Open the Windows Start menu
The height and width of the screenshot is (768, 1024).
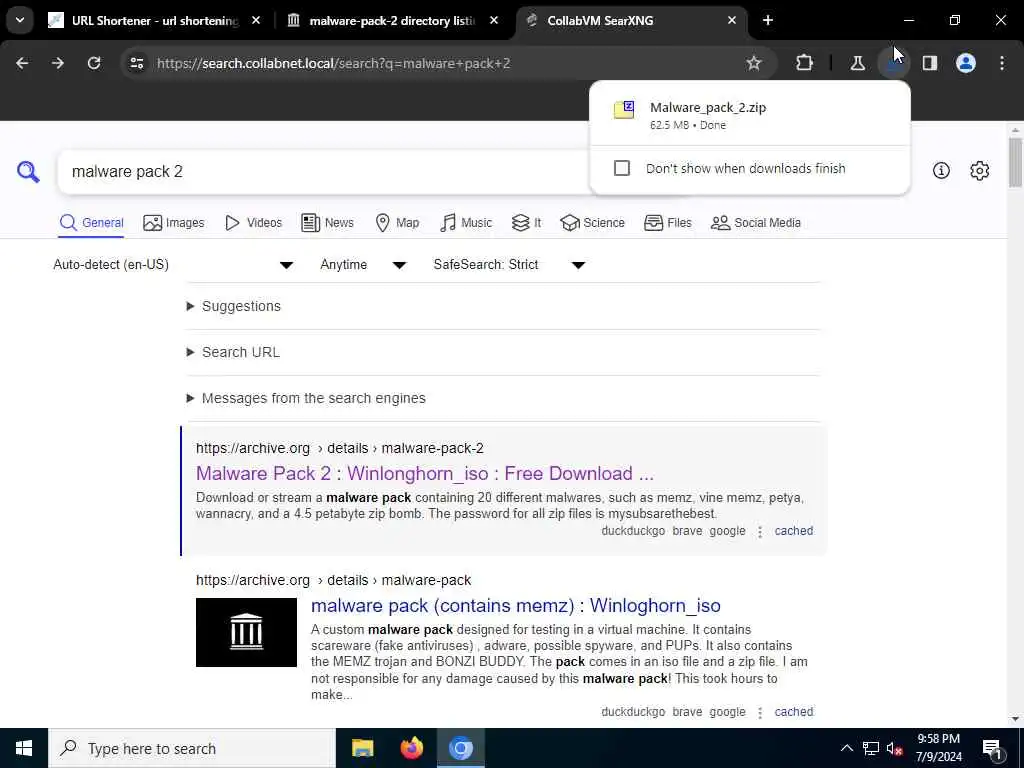point(24,748)
